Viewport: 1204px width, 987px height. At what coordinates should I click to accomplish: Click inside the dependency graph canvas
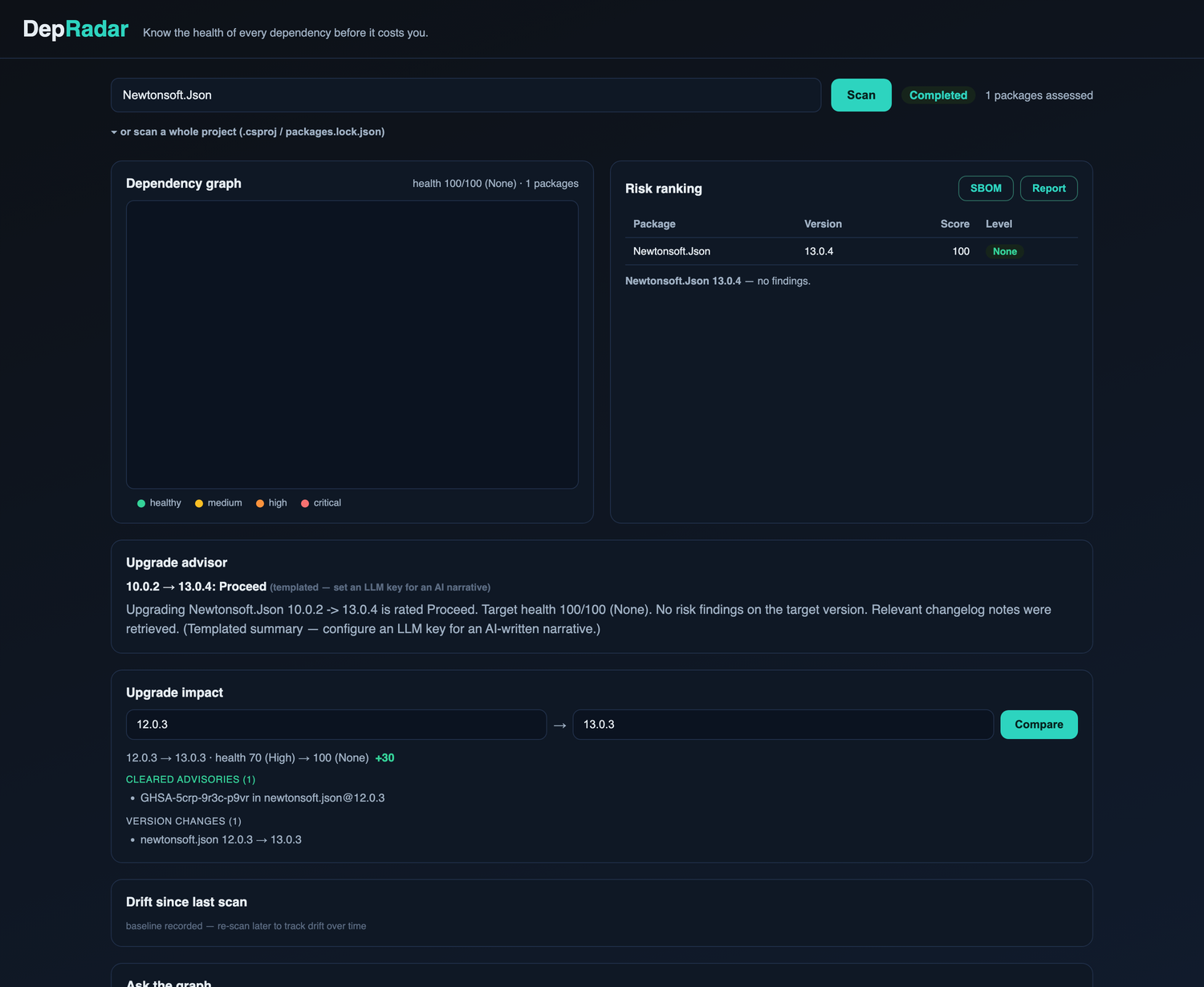[352, 344]
